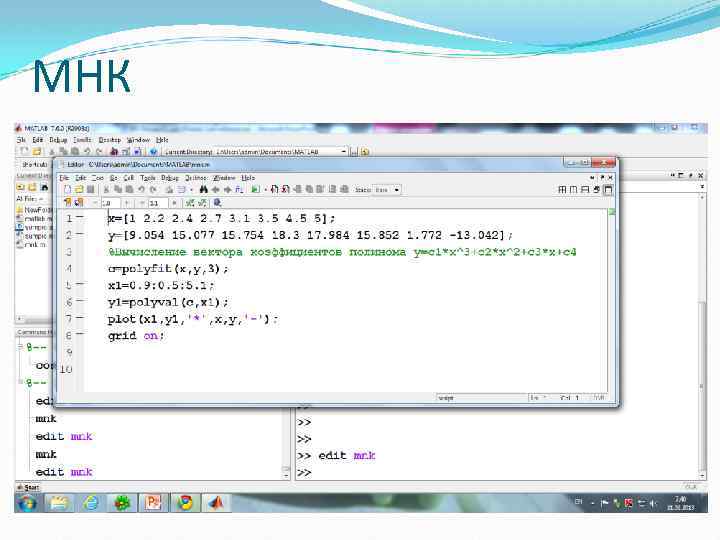Open the Current Directory path dropdown
The height and width of the screenshot is (540, 720).
344,152
